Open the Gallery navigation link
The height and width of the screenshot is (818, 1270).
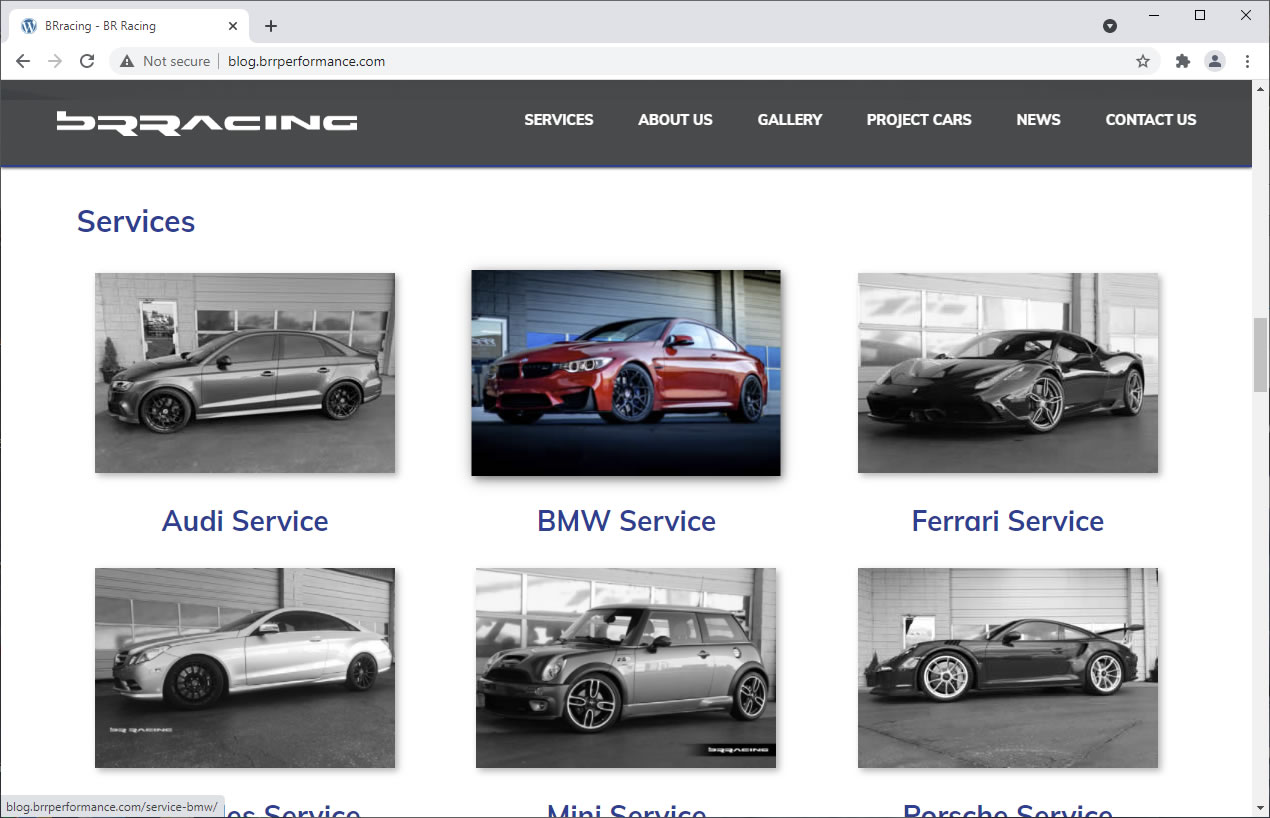pos(789,120)
